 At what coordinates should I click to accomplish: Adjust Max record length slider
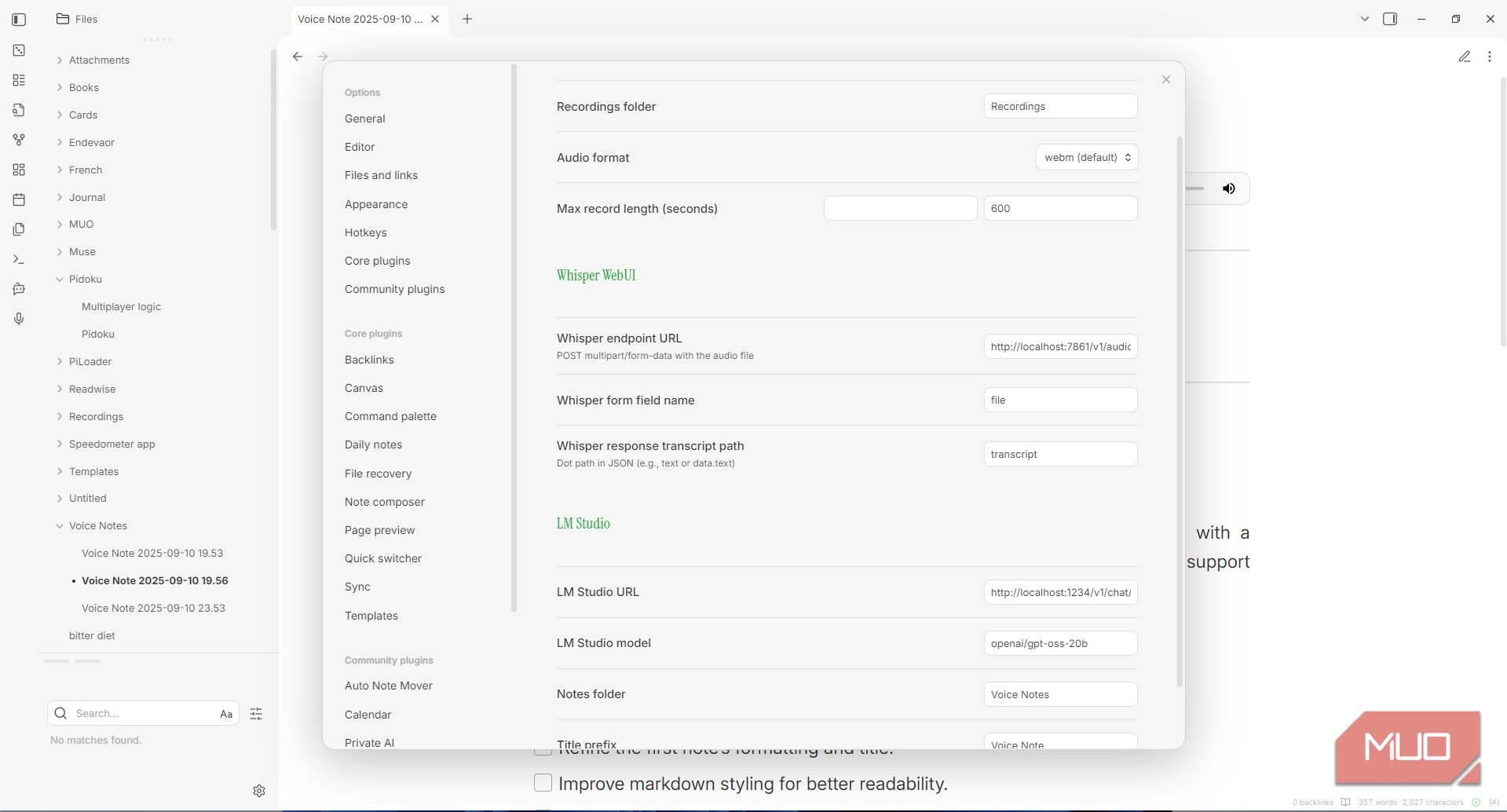pyautogui.click(x=900, y=208)
